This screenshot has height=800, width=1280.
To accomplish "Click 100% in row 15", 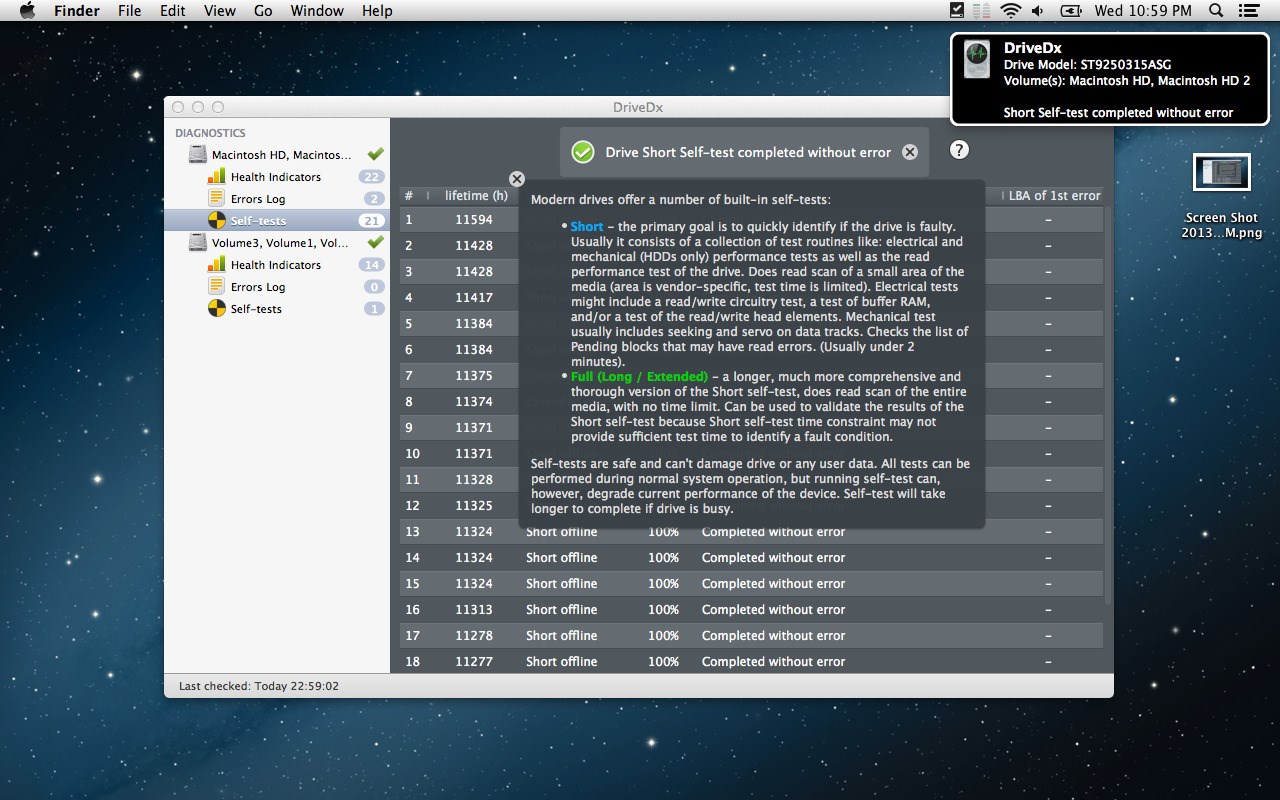I will point(663,584).
